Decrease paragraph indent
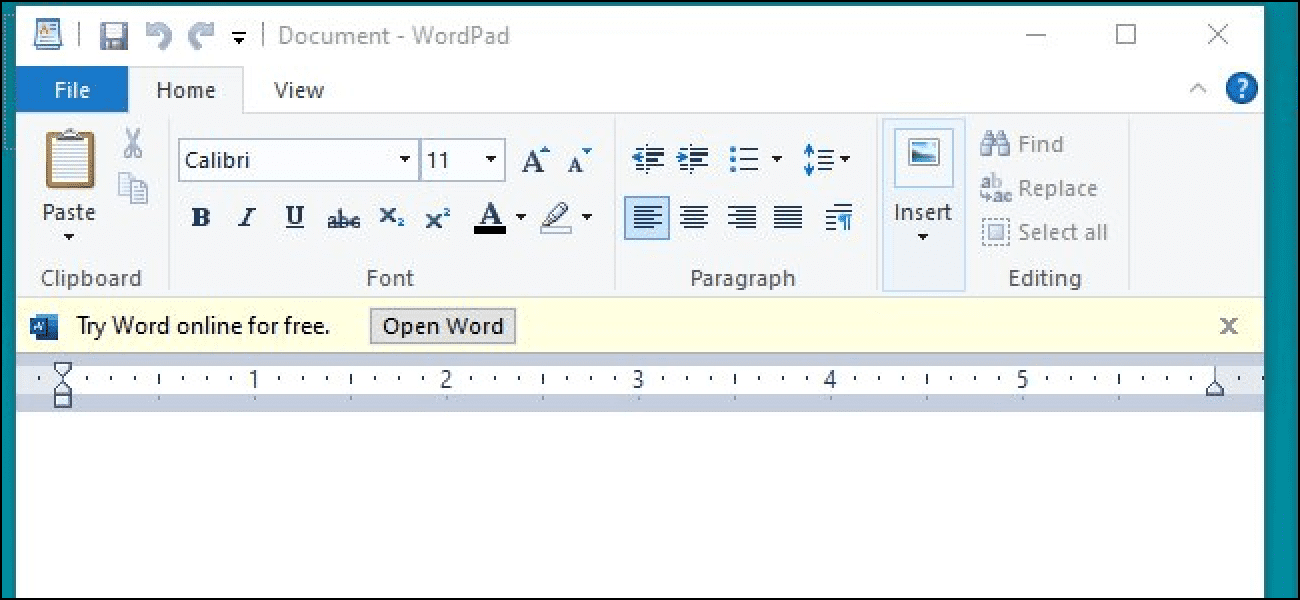This screenshot has height=600, width=1300. 648,159
